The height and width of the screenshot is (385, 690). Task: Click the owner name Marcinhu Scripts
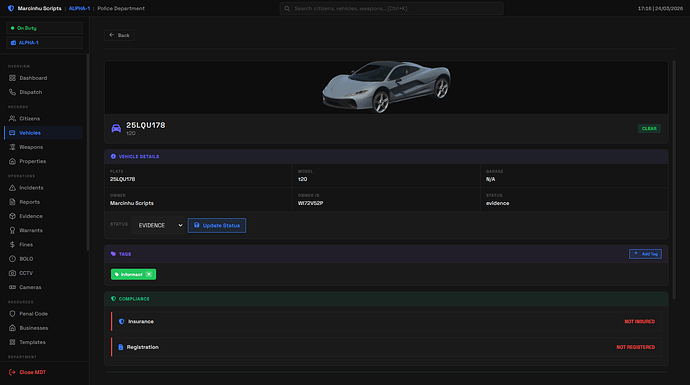pos(132,203)
